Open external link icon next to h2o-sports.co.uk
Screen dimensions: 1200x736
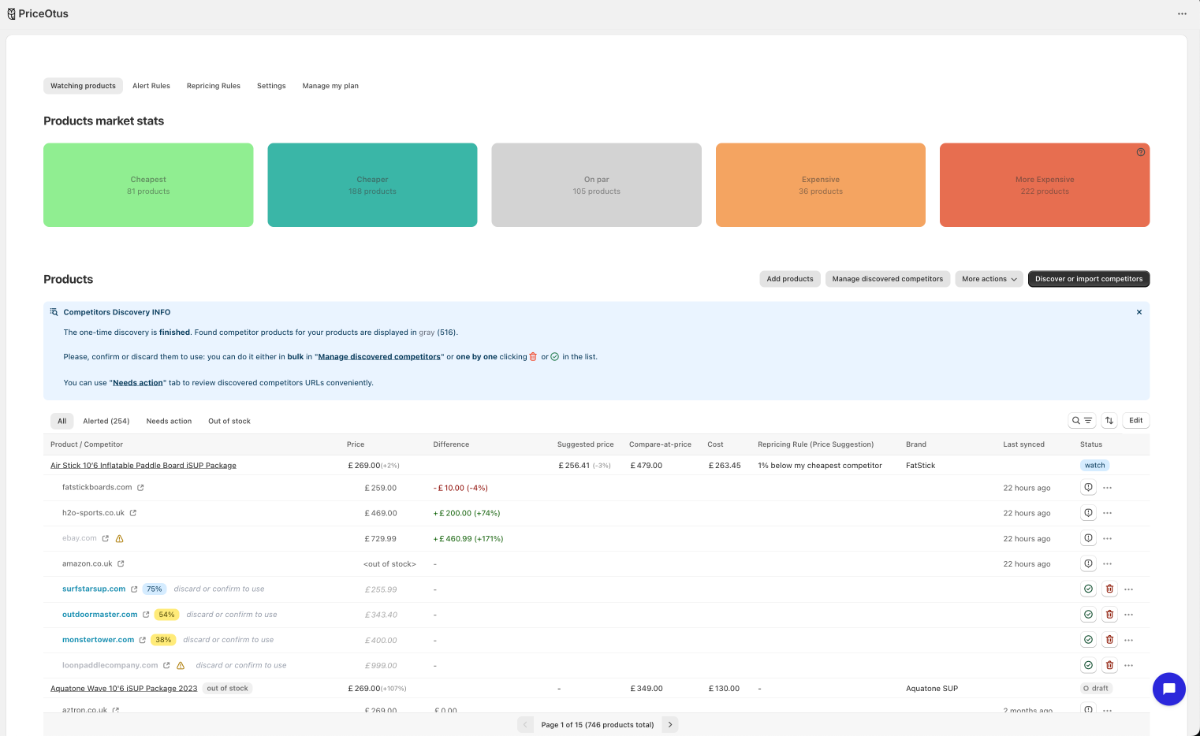pyautogui.click(x=133, y=513)
